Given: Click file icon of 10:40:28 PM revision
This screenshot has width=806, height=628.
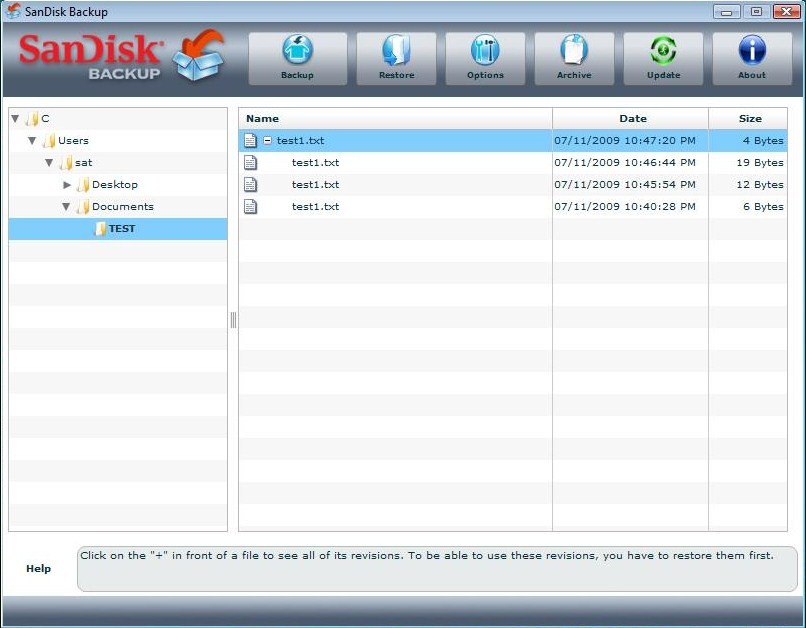Looking at the screenshot, I should (250, 207).
